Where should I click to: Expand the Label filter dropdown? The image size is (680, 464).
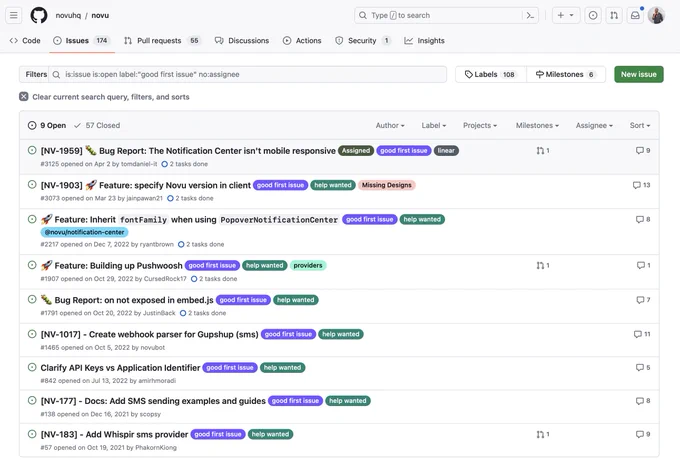pyautogui.click(x=434, y=125)
